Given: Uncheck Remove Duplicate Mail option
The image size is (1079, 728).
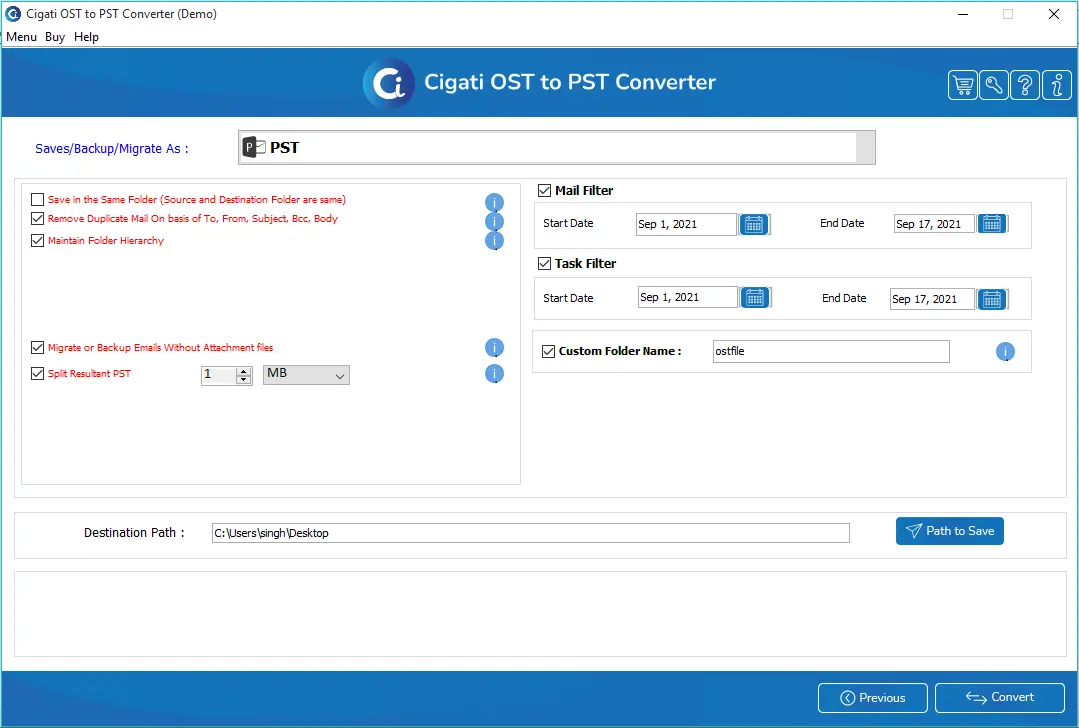Looking at the screenshot, I should coord(38,219).
